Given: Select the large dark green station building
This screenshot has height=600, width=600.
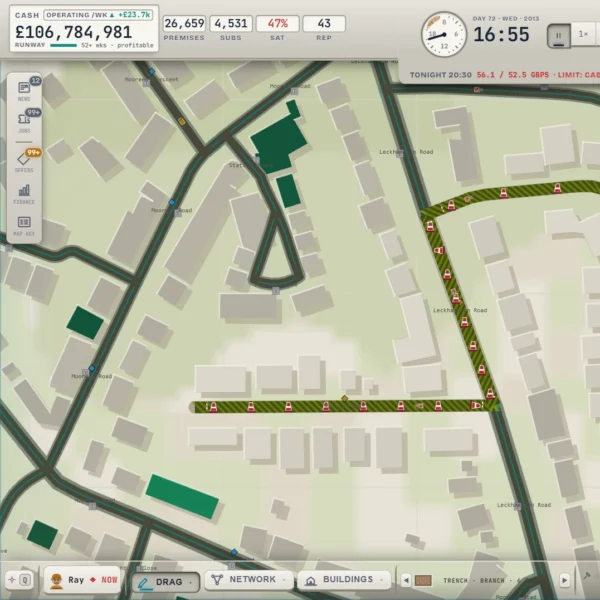Looking at the screenshot, I should tap(279, 141).
